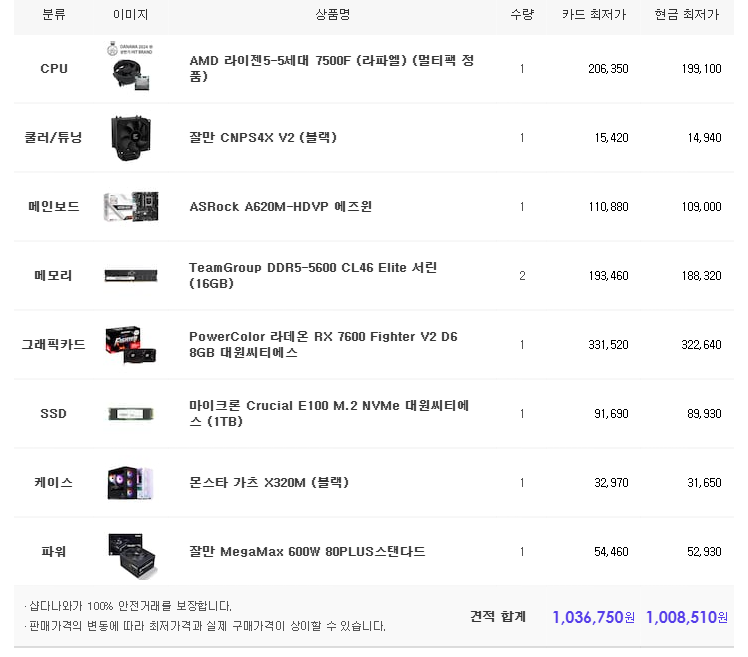Click the 카드 최저가 column header
The width and height of the screenshot is (748, 657).
coord(594,15)
